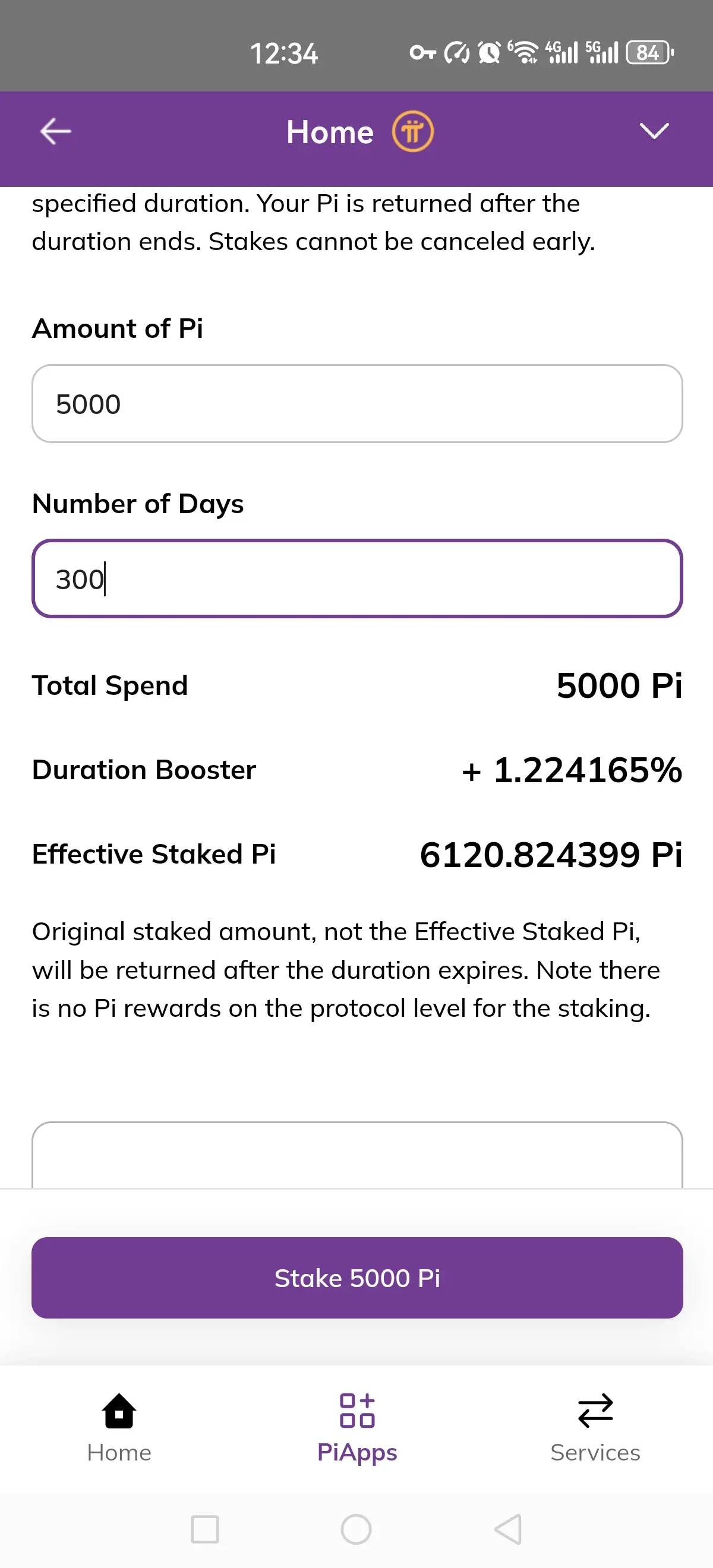Tap the Duration Booster percentage
Screen dimensions: 713x1568
[572, 770]
